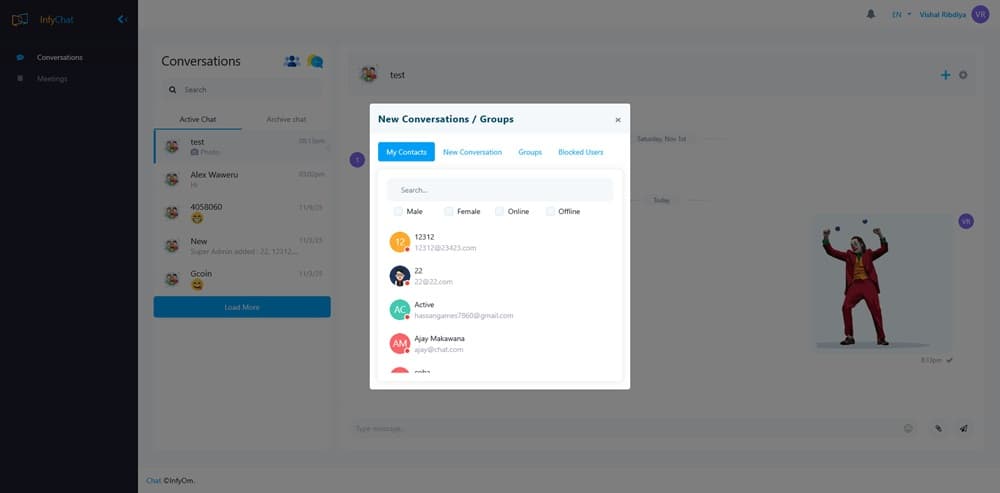The width and height of the screenshot is (1000, 493).
Task: Check the Online filter checkbox
Action: (500, 211)
